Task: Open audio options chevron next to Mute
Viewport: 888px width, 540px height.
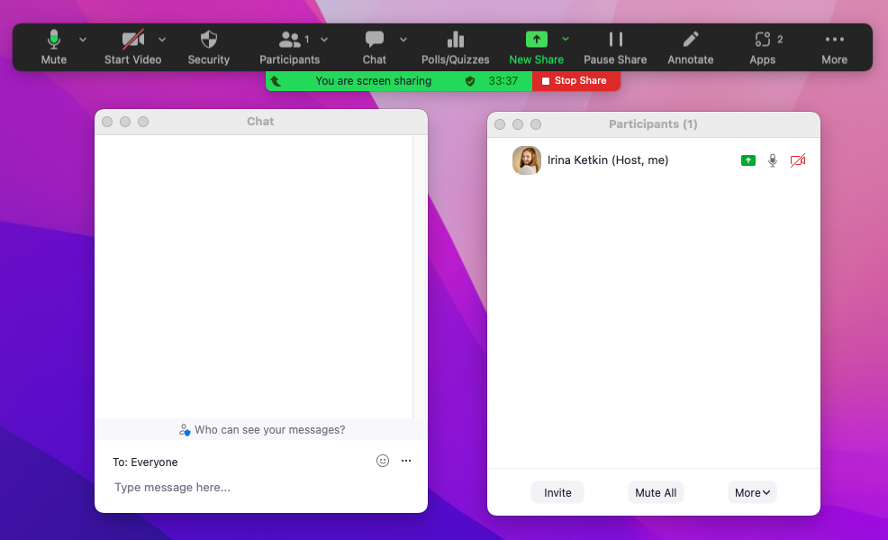Action: pos(83,40)
